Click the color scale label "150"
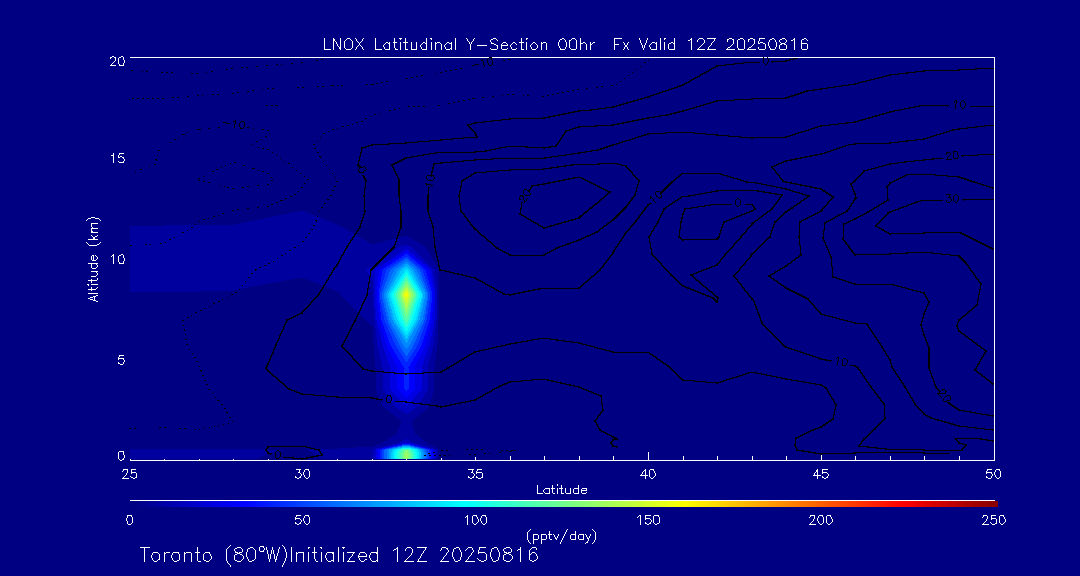Screen dimensions: 1080x576 (x=648, y=520)
